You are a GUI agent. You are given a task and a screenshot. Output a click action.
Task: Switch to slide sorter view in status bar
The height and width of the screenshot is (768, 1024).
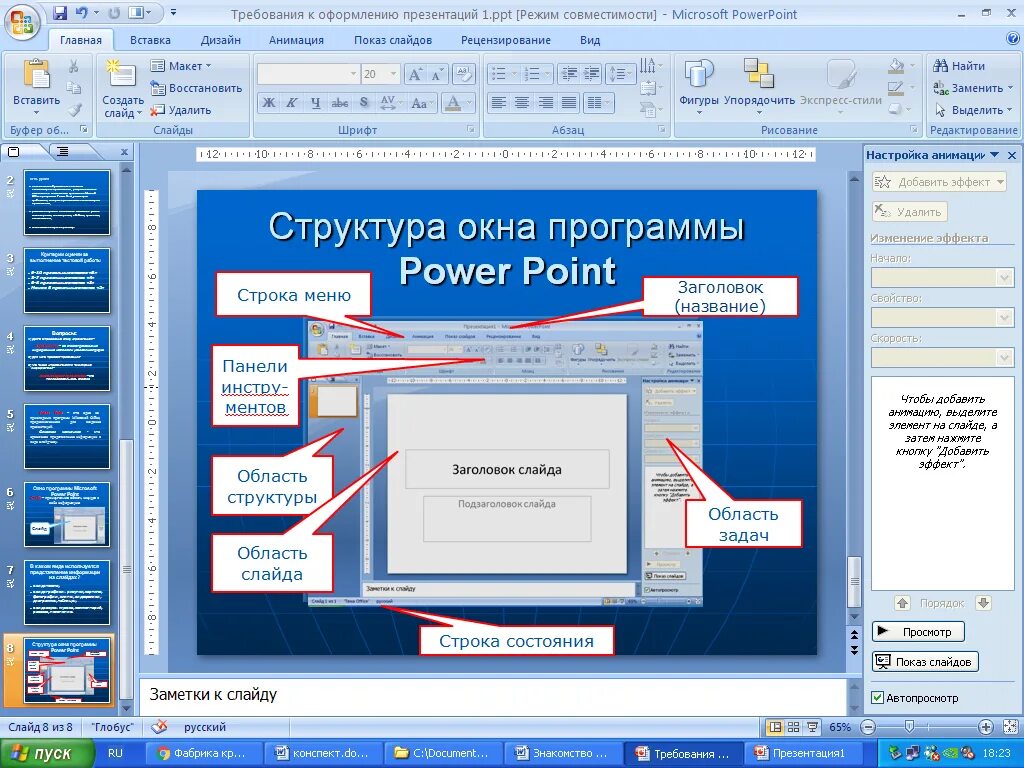[x=793, y=727]
